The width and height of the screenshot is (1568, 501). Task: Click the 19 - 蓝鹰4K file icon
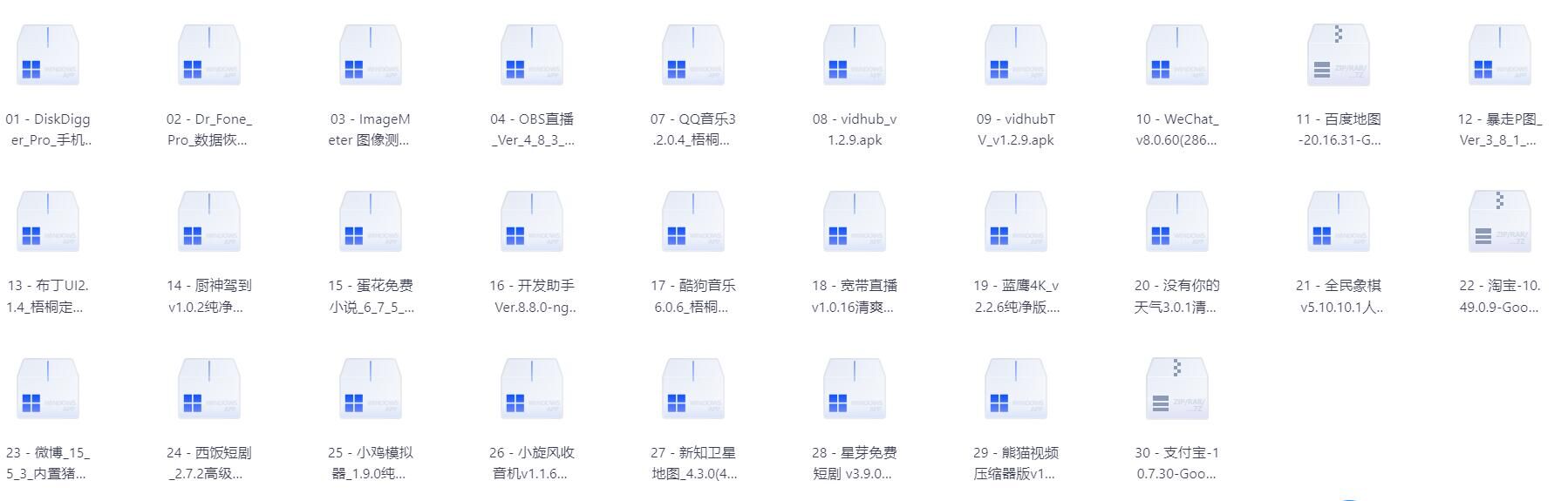(x=1016, y=222)
